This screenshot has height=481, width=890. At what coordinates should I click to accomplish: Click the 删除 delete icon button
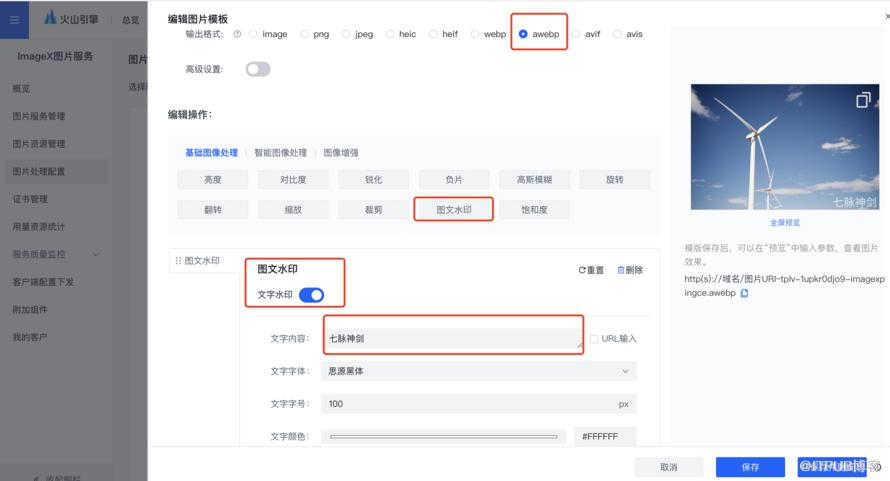(x=630, y=270)
